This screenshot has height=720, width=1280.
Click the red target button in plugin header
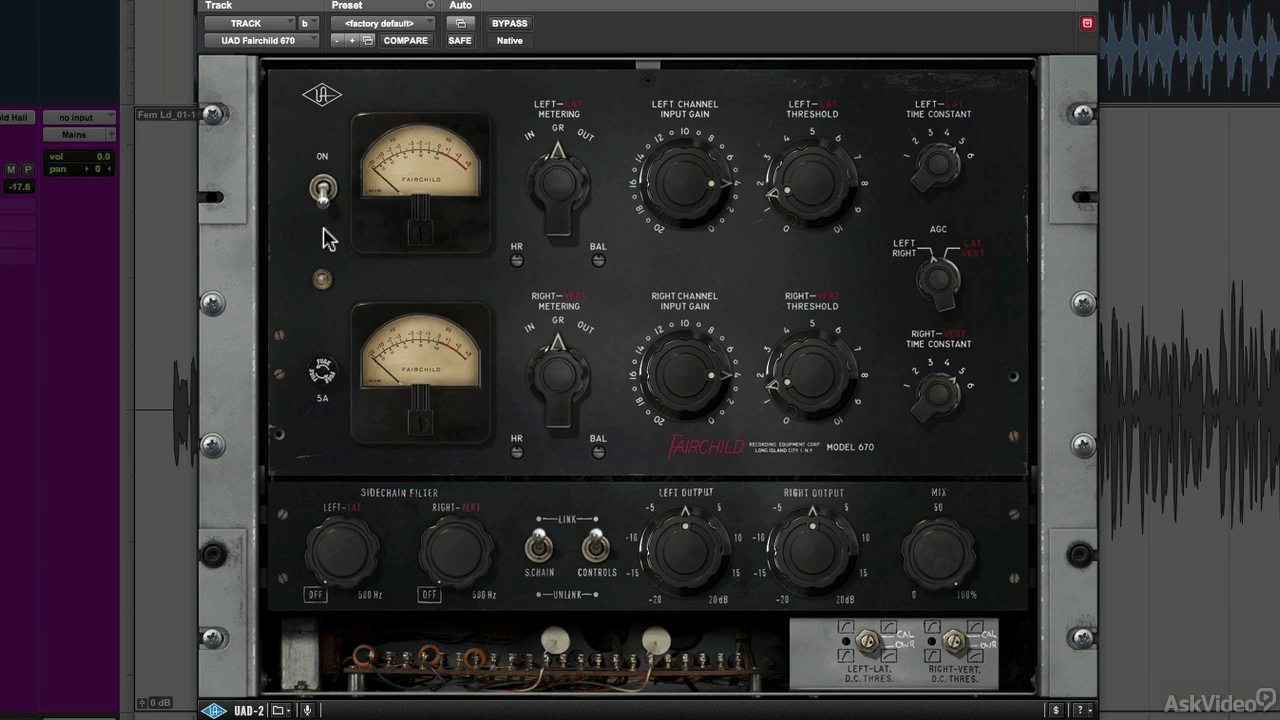pyautogui.click(x=1087, y=23)
